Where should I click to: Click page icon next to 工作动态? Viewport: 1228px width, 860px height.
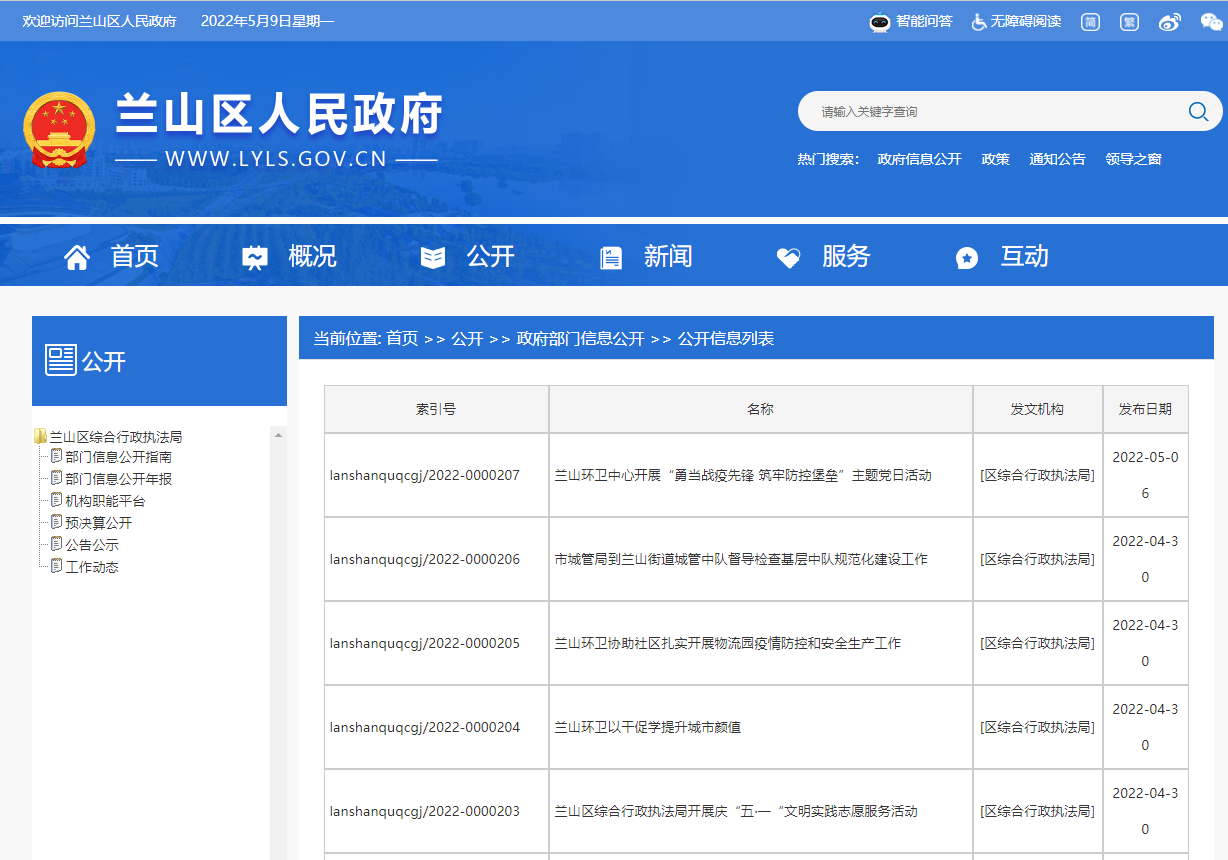pos(57,566)
